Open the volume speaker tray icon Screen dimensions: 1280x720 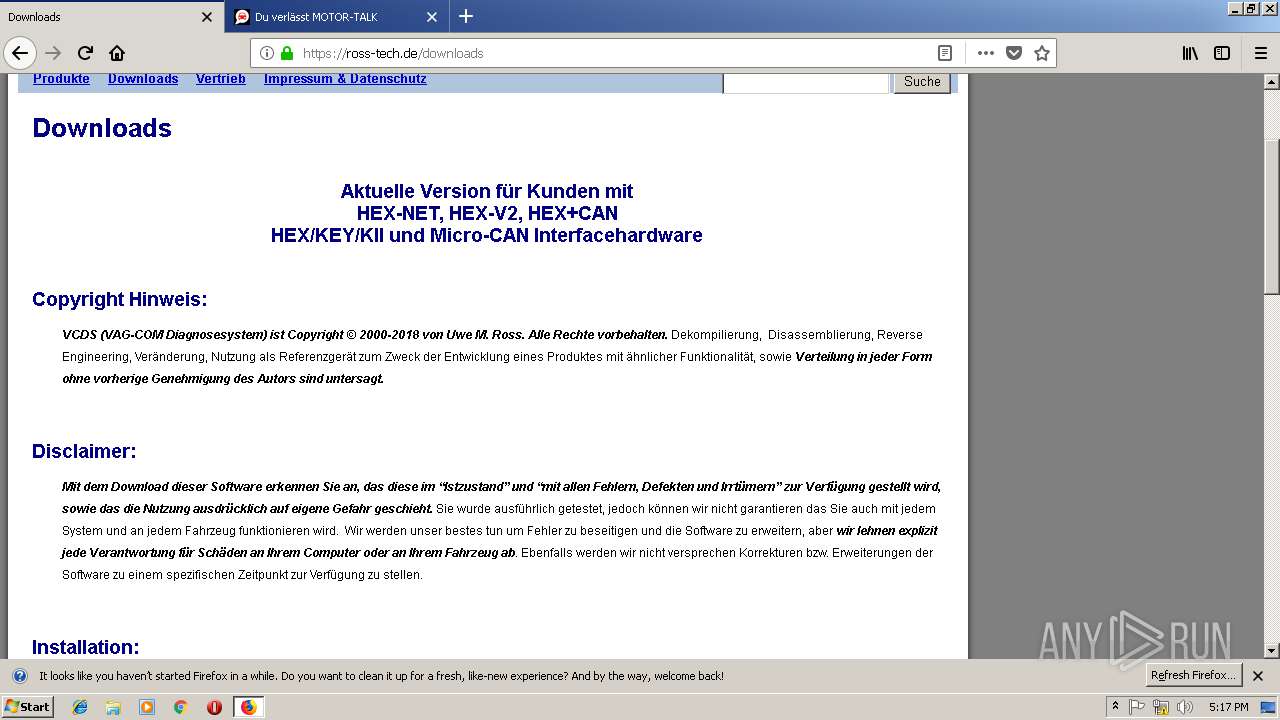tap(1185, 707)
